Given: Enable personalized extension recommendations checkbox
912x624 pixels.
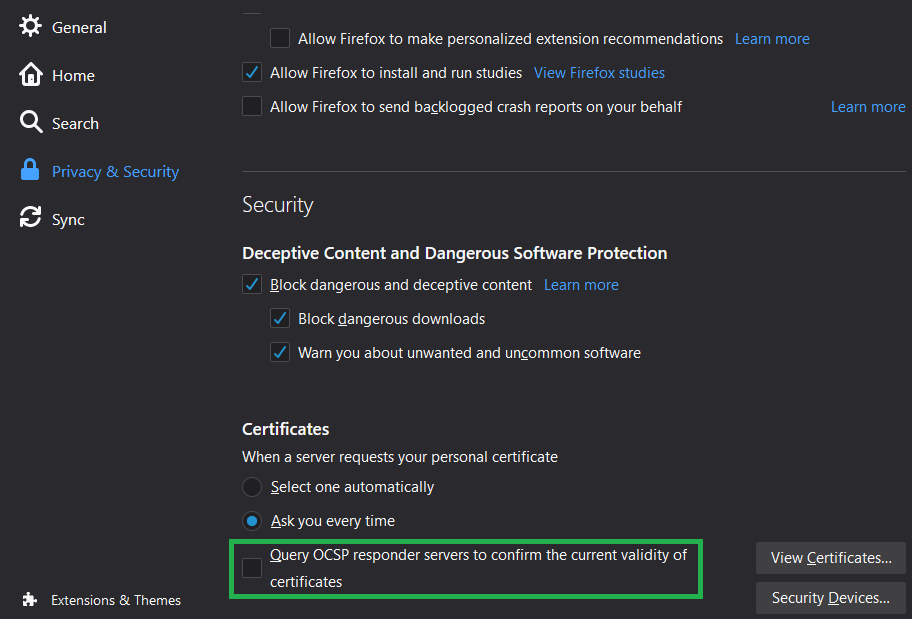Looking at the screenshot, I should pos(280,39).
